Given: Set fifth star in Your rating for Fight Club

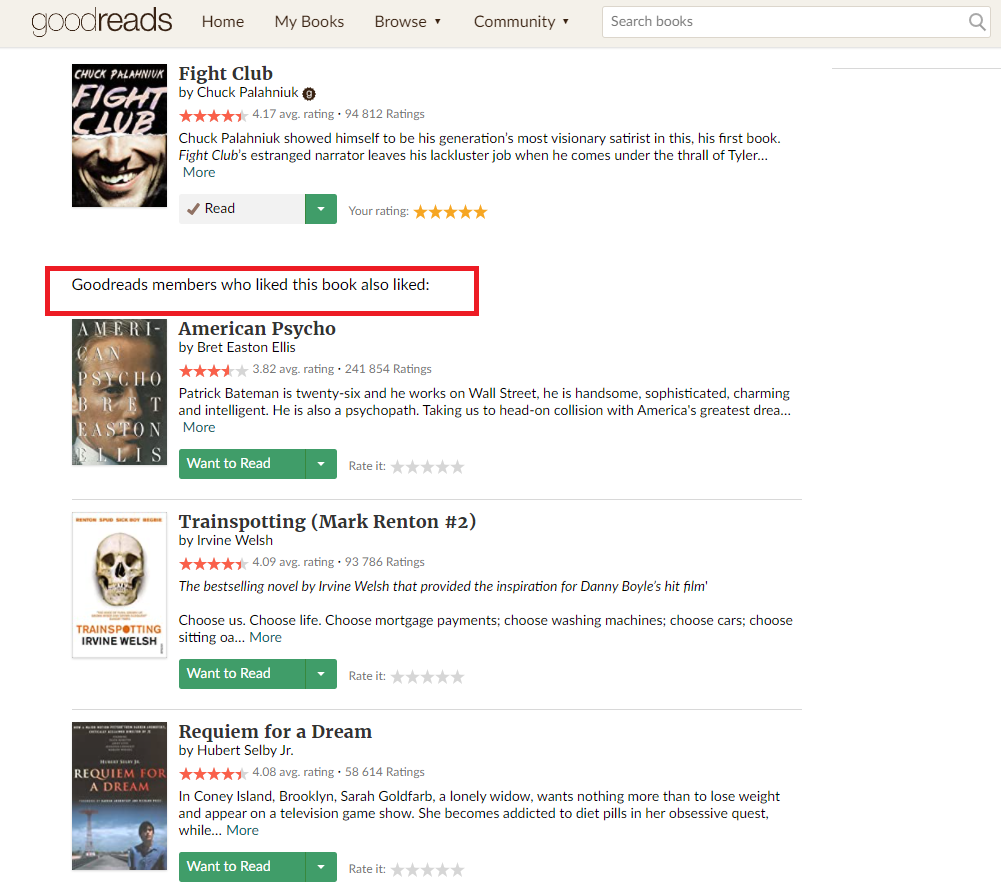Looking at the screenshot, I should point(481,212).
